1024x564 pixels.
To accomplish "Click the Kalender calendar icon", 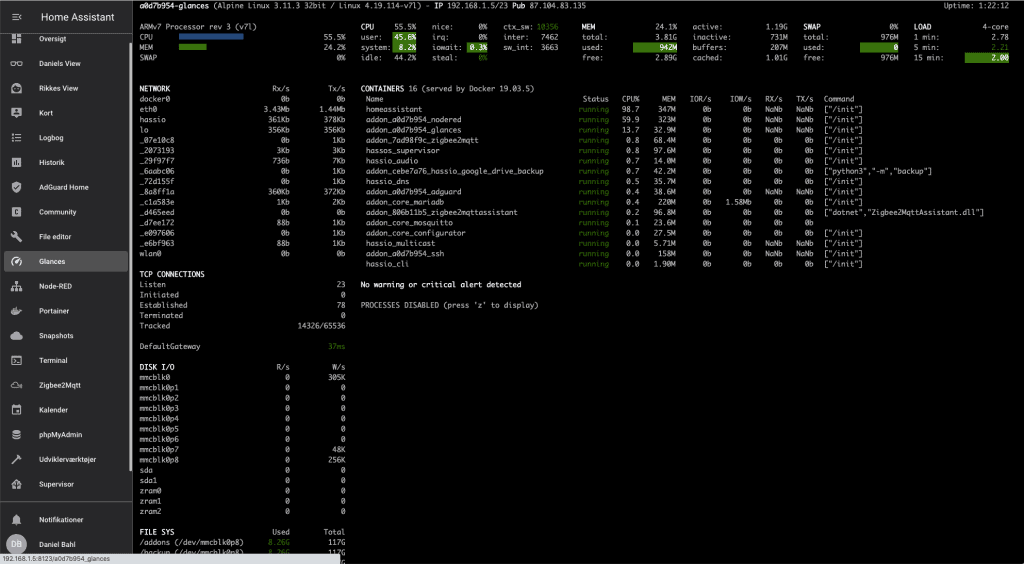I will click(16, 410).
